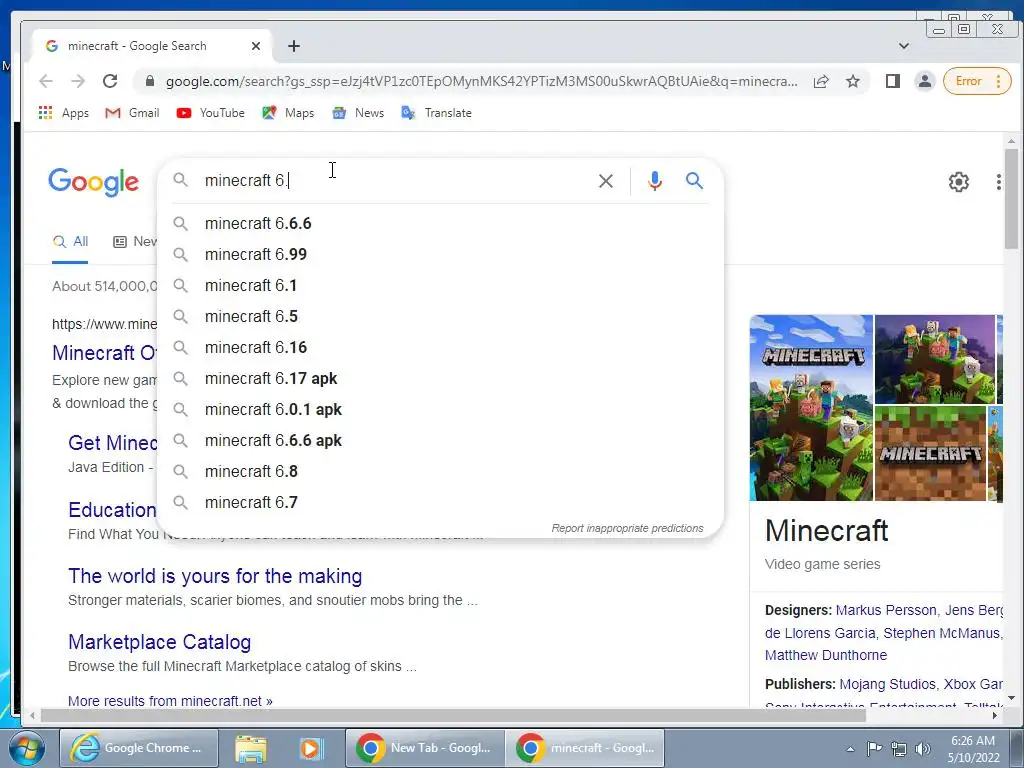The width and height of the screenshot is (1024, 768).
Task: Go forward in browser history
Action: (78, 81)
